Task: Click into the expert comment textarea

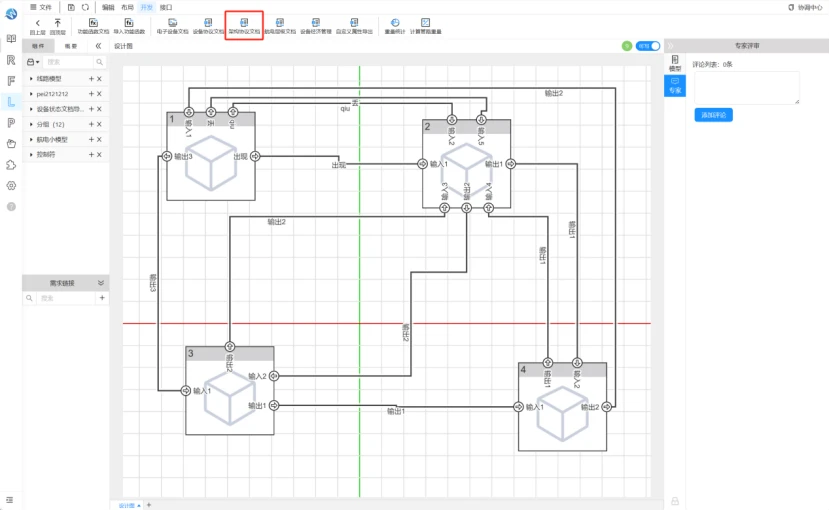Action: 746,88
